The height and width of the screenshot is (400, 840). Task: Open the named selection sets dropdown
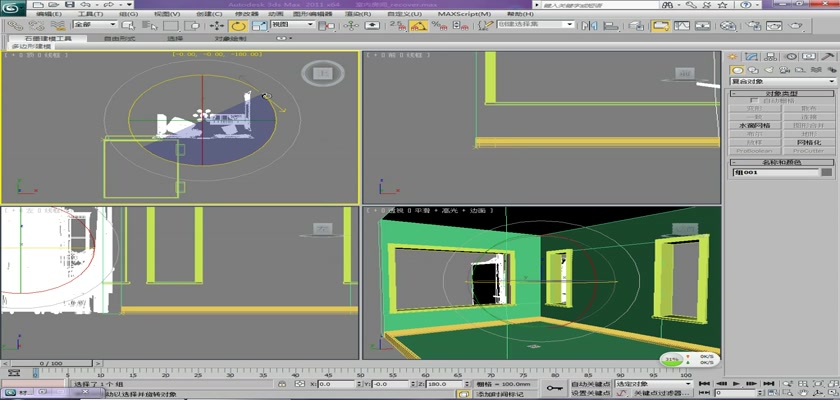coord(535,25)
